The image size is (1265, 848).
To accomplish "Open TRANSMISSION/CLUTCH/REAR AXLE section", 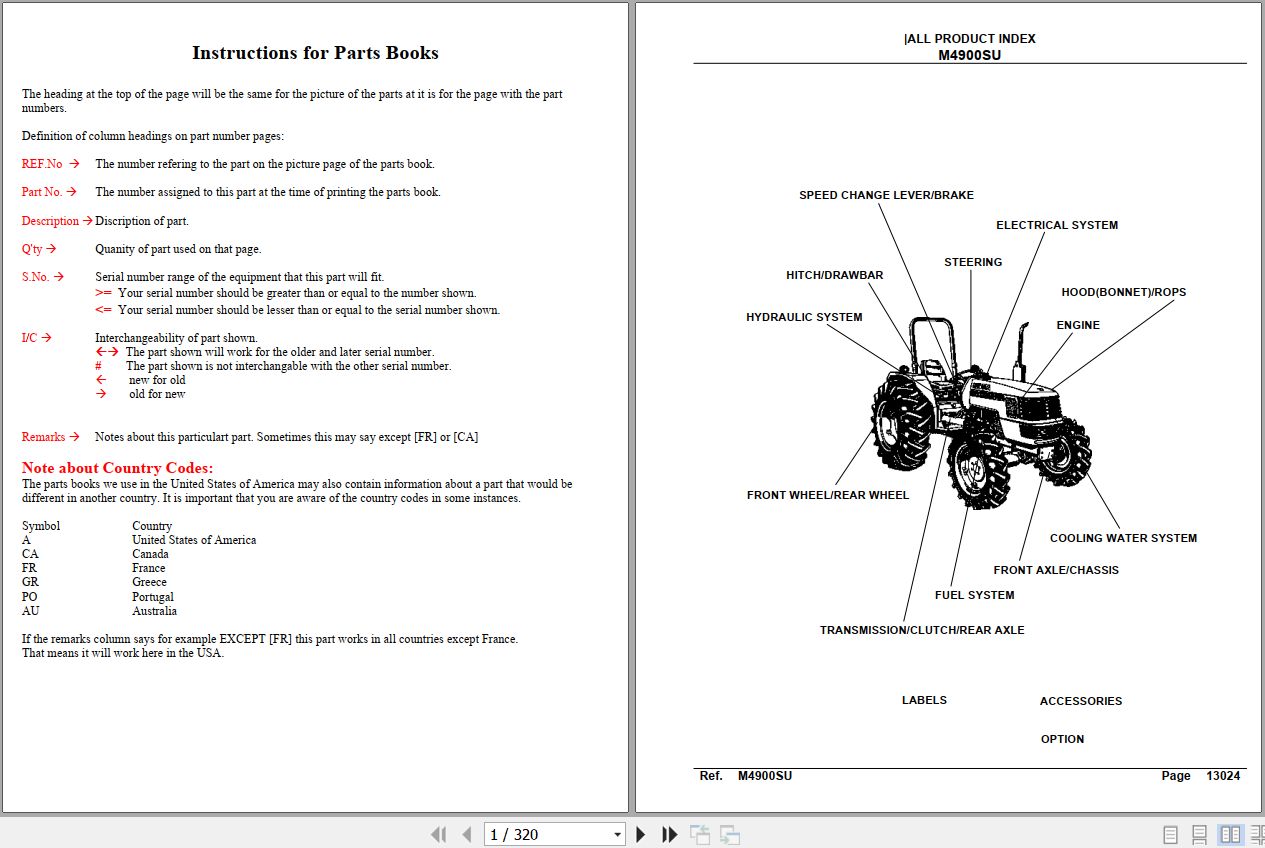I will [922, 630].
